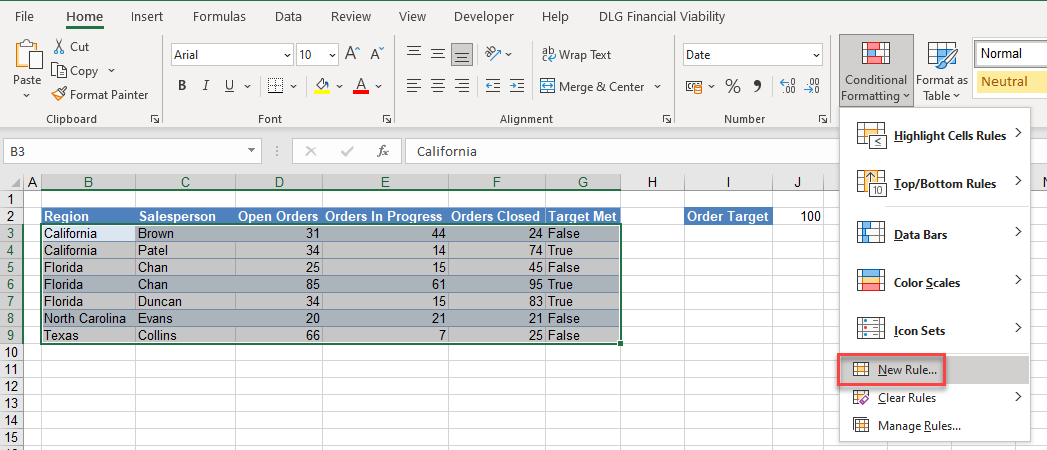Click Manage Rules in the menu
This screenshot has width=1047, height=450.
click(918, 426)
